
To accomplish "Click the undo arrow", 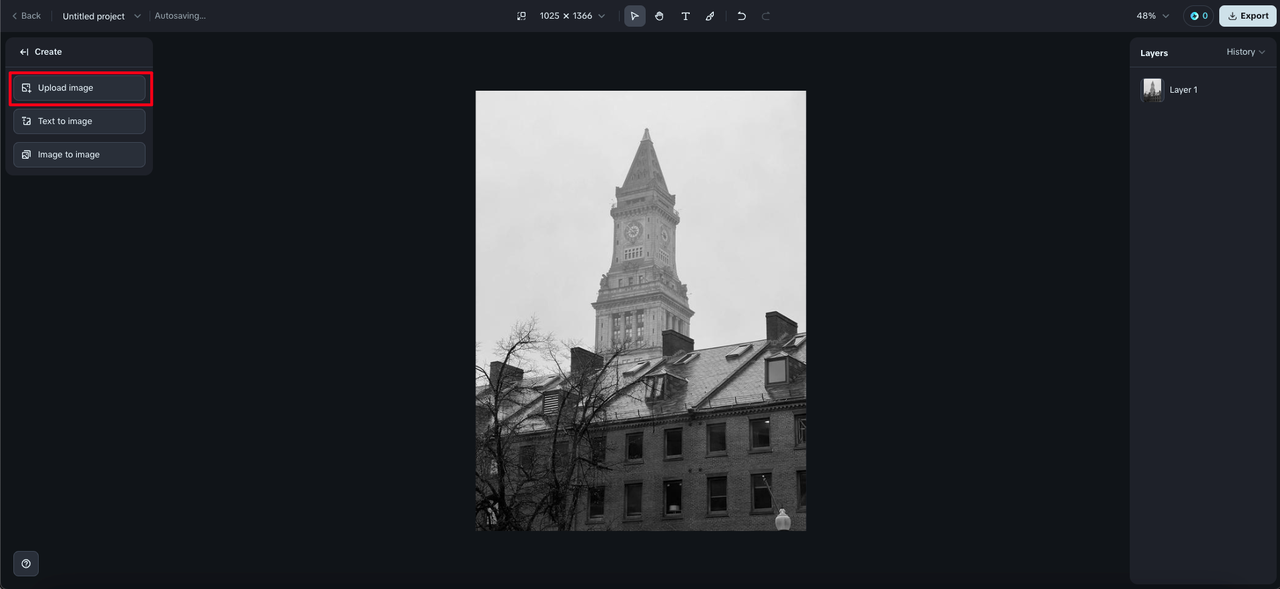I will 741,16.
